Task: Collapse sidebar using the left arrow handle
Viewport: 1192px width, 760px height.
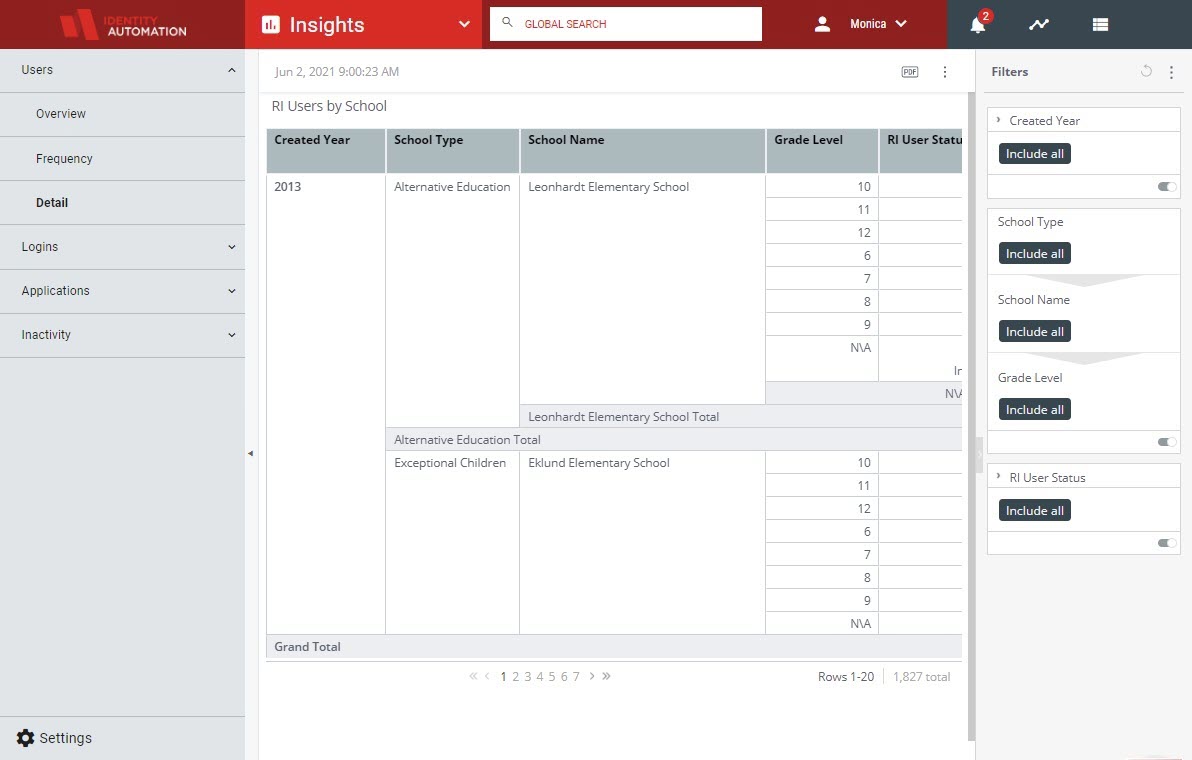Action: (x=250, y=454)
